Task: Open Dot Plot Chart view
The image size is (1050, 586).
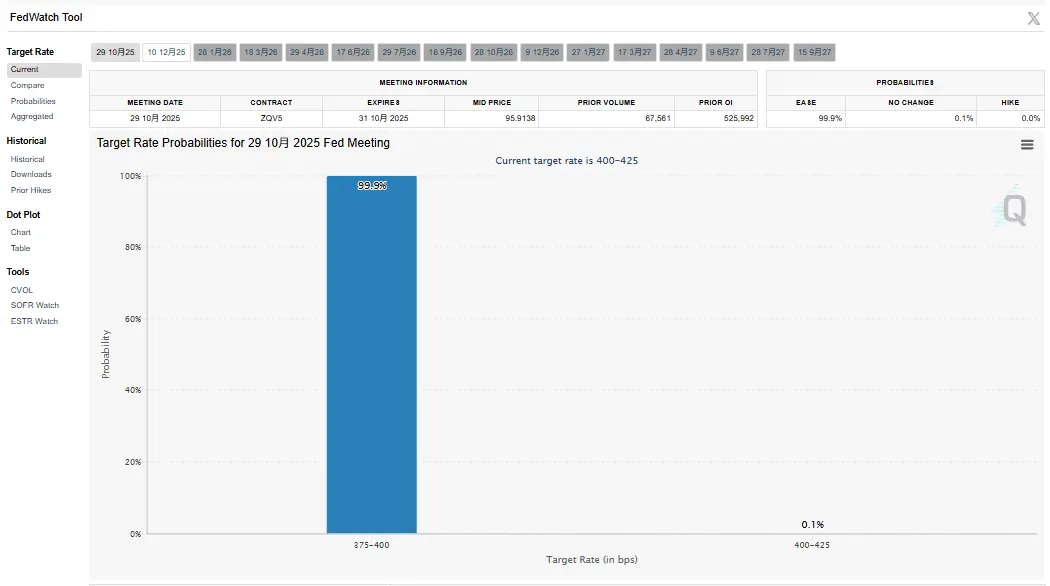Action: [x=21, y=232]
